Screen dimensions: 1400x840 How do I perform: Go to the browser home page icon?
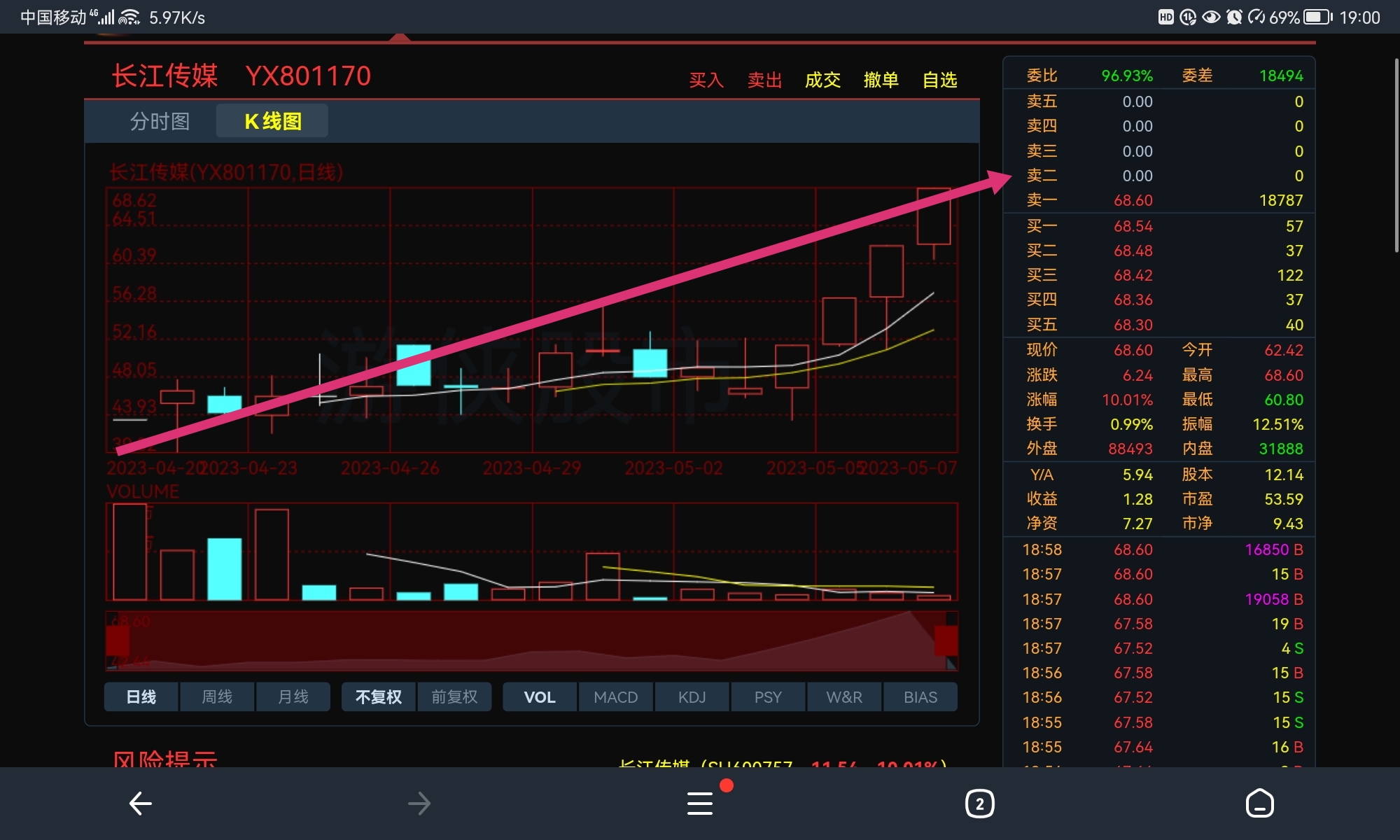(1259, 803)
